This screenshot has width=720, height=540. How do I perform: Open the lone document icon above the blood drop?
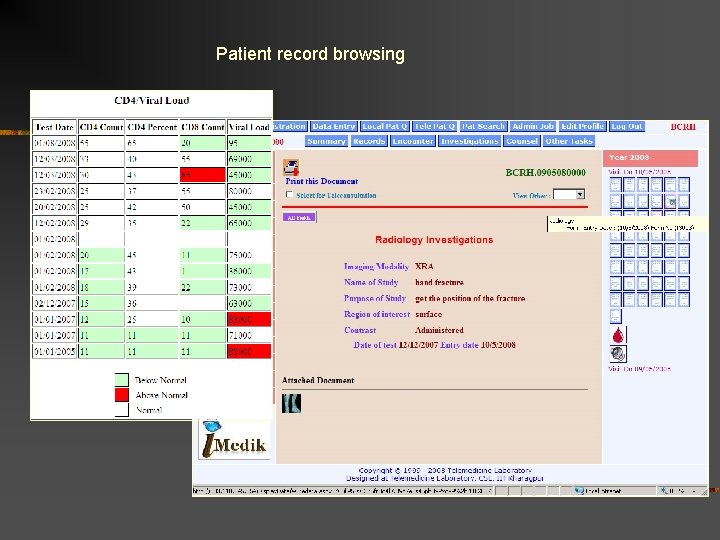point(615,316)
